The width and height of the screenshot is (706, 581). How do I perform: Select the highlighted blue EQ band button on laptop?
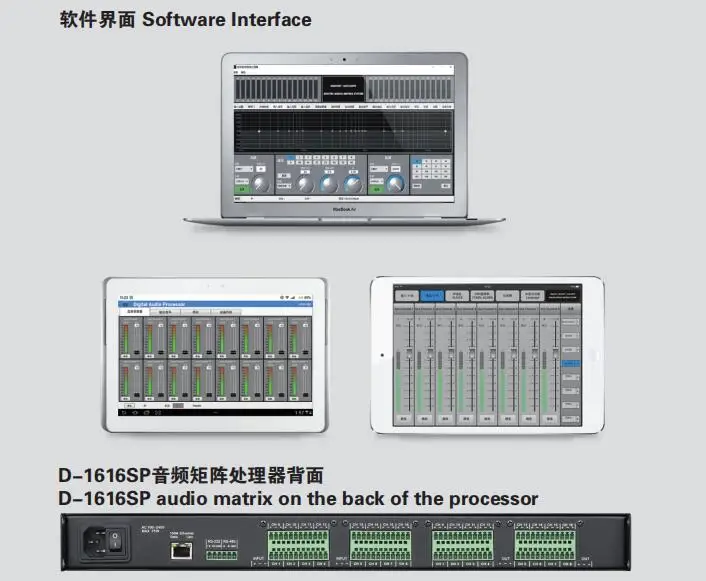[291, 158]
